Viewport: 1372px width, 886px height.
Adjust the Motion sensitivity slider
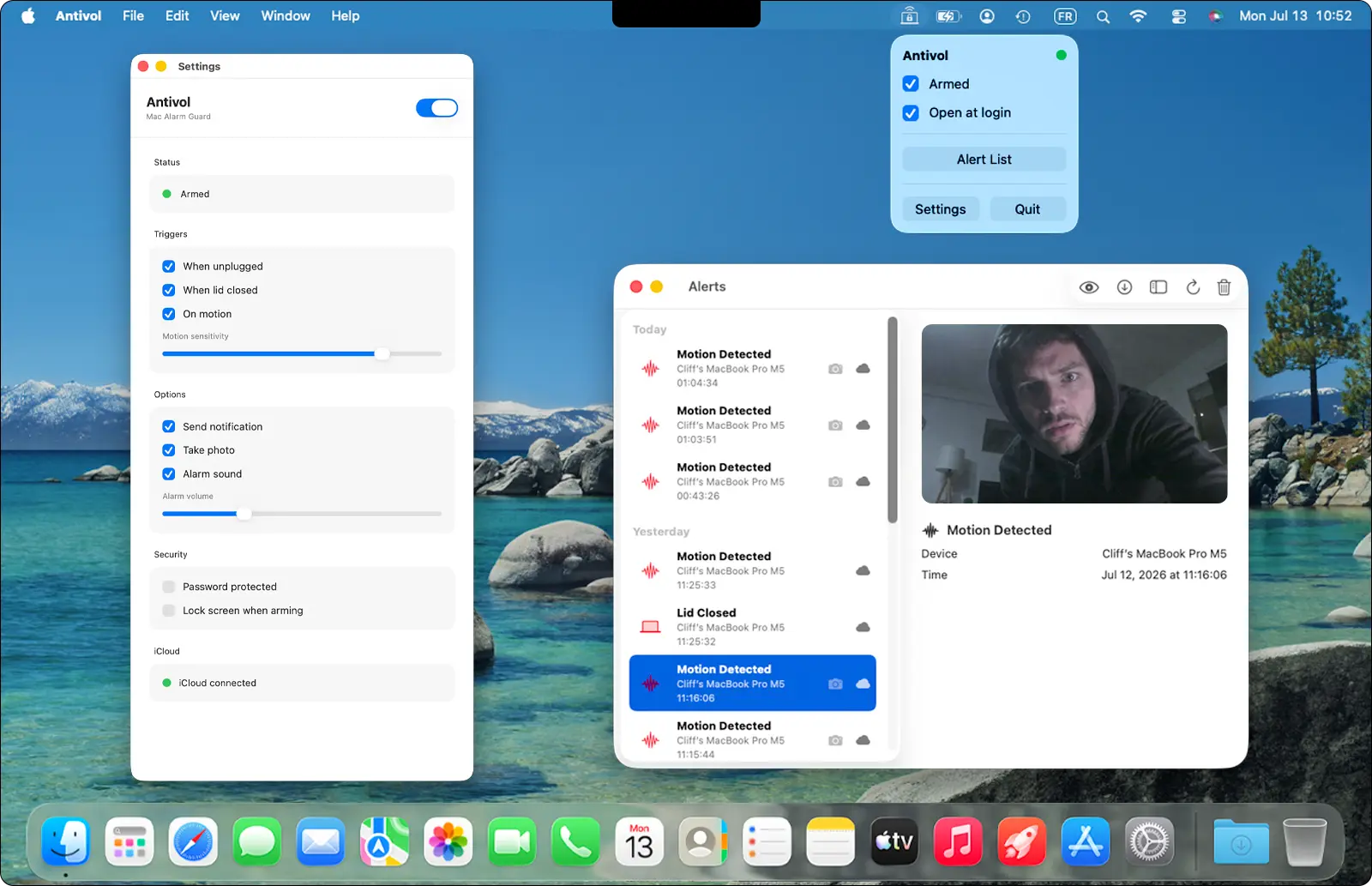click(382, 353)
